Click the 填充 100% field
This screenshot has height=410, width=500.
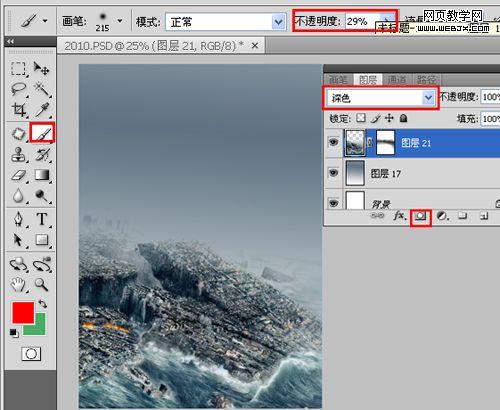pyautogui.click(x=491, y=119)
